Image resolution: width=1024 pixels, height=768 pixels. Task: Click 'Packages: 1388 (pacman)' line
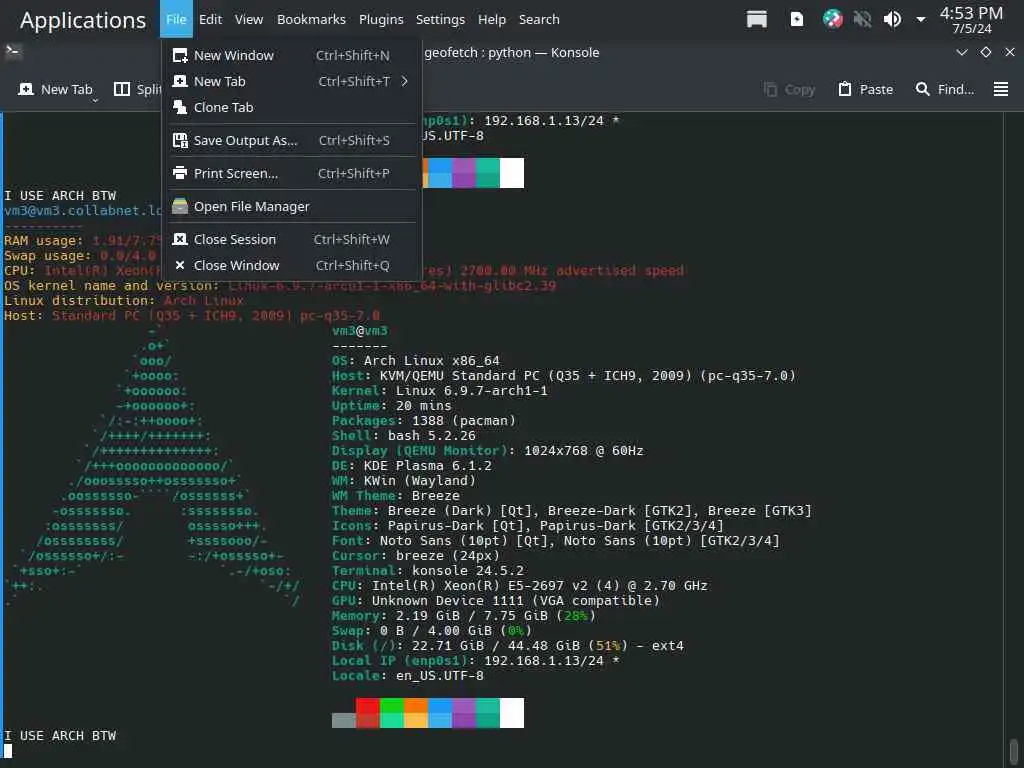424,421
